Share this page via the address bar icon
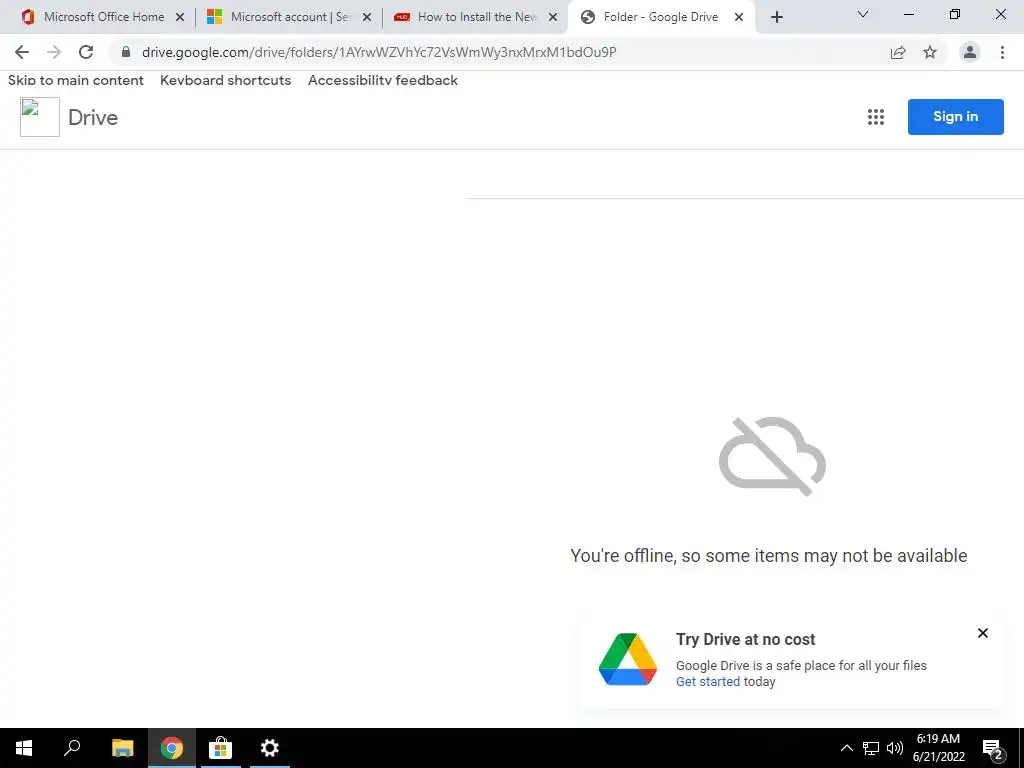 coord(898,52)
